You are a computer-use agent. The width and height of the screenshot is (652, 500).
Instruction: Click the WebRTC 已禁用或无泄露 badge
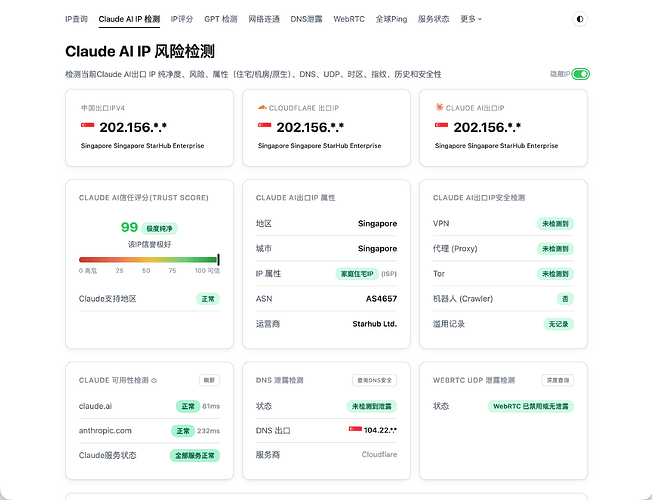531,406
